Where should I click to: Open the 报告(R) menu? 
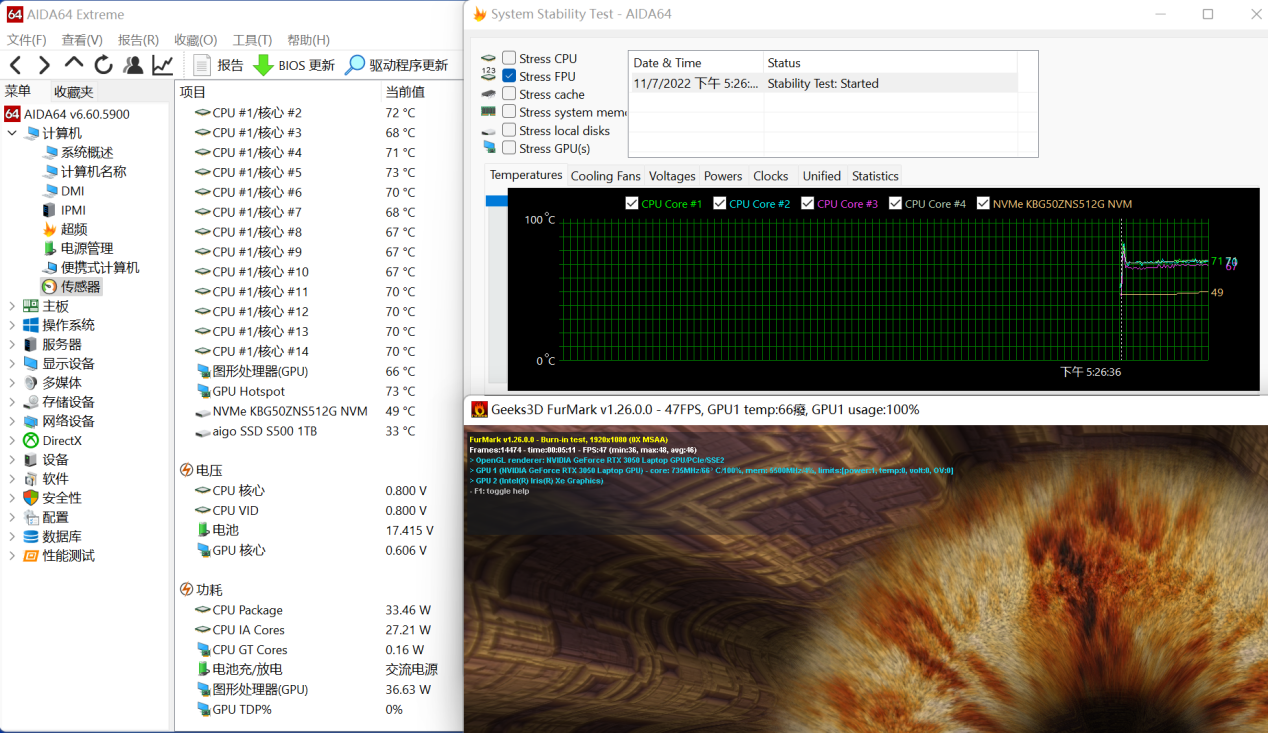tap(138, 40)
